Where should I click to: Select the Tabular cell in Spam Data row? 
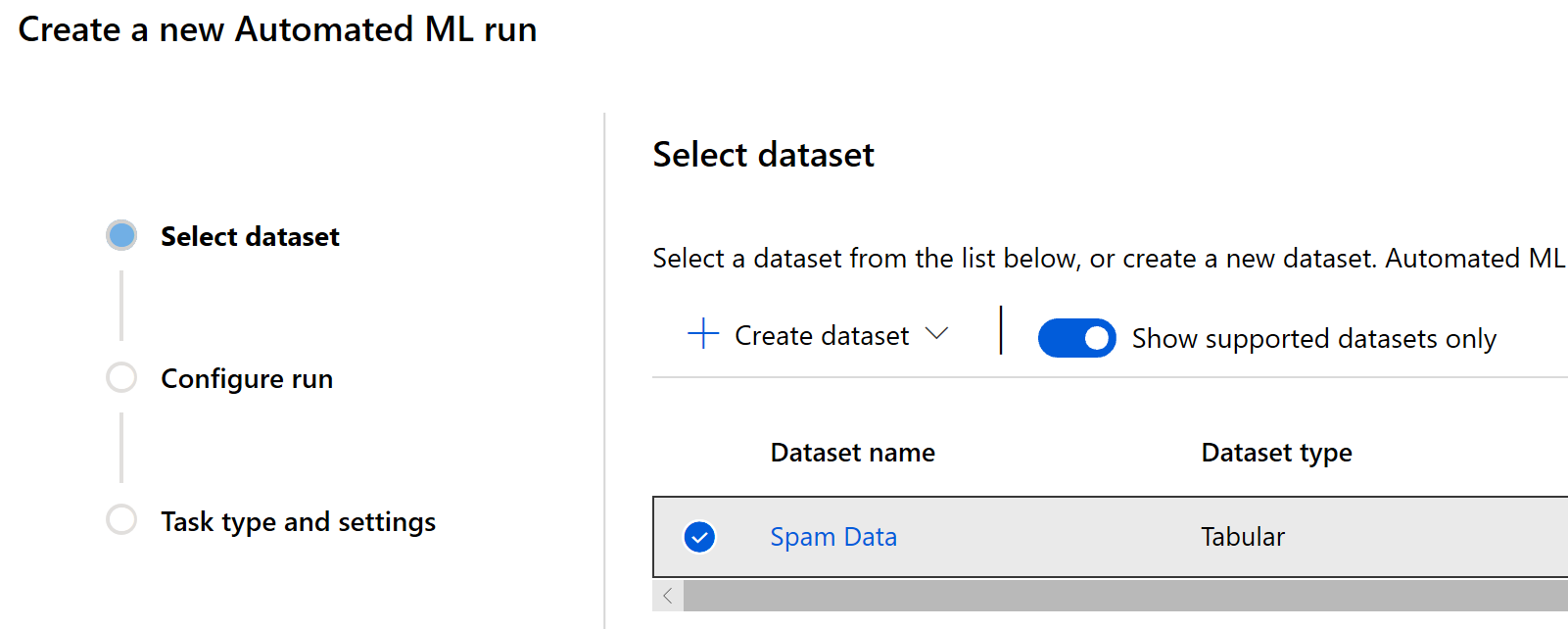(1242, 537)
